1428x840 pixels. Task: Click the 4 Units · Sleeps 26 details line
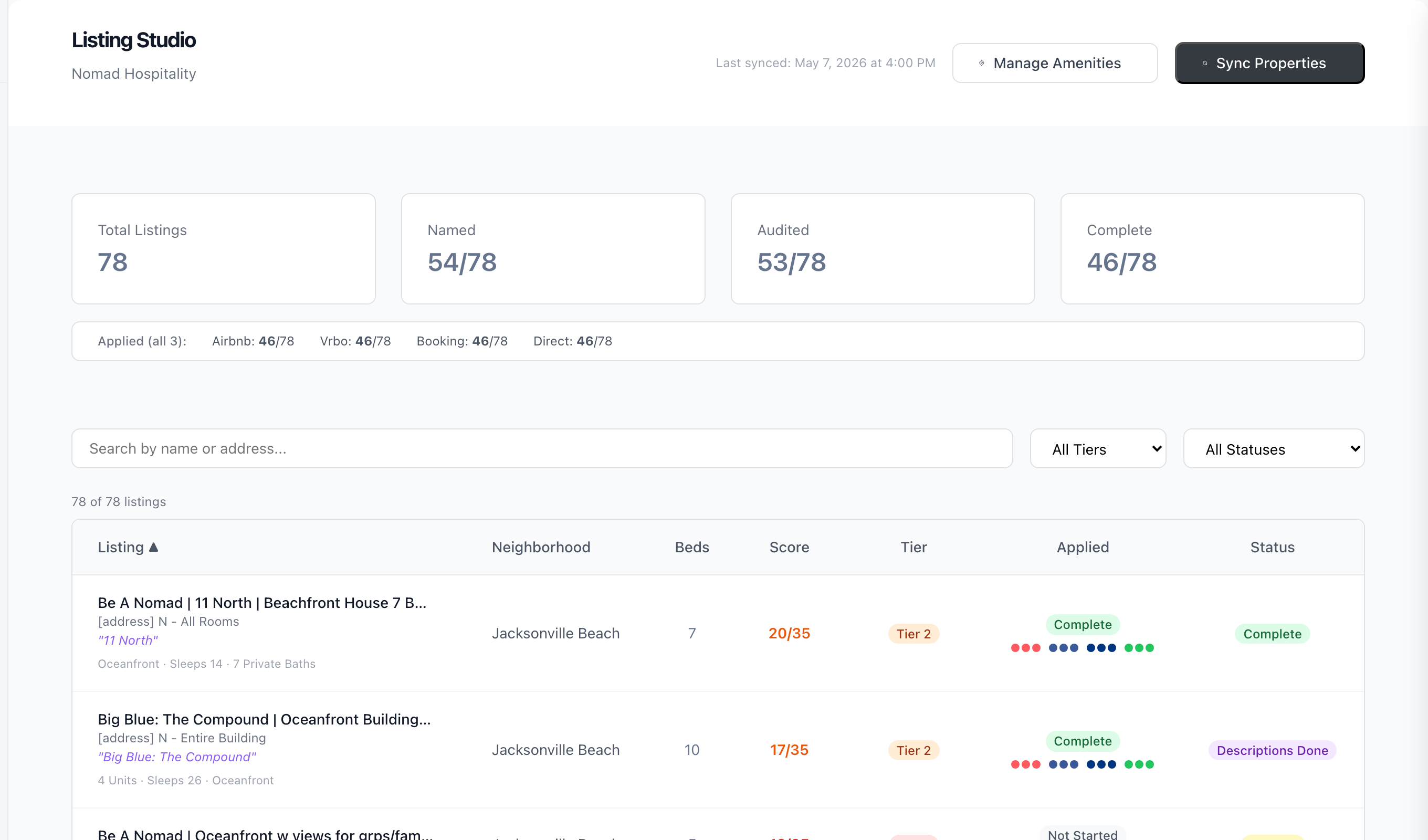click(185, 781)
